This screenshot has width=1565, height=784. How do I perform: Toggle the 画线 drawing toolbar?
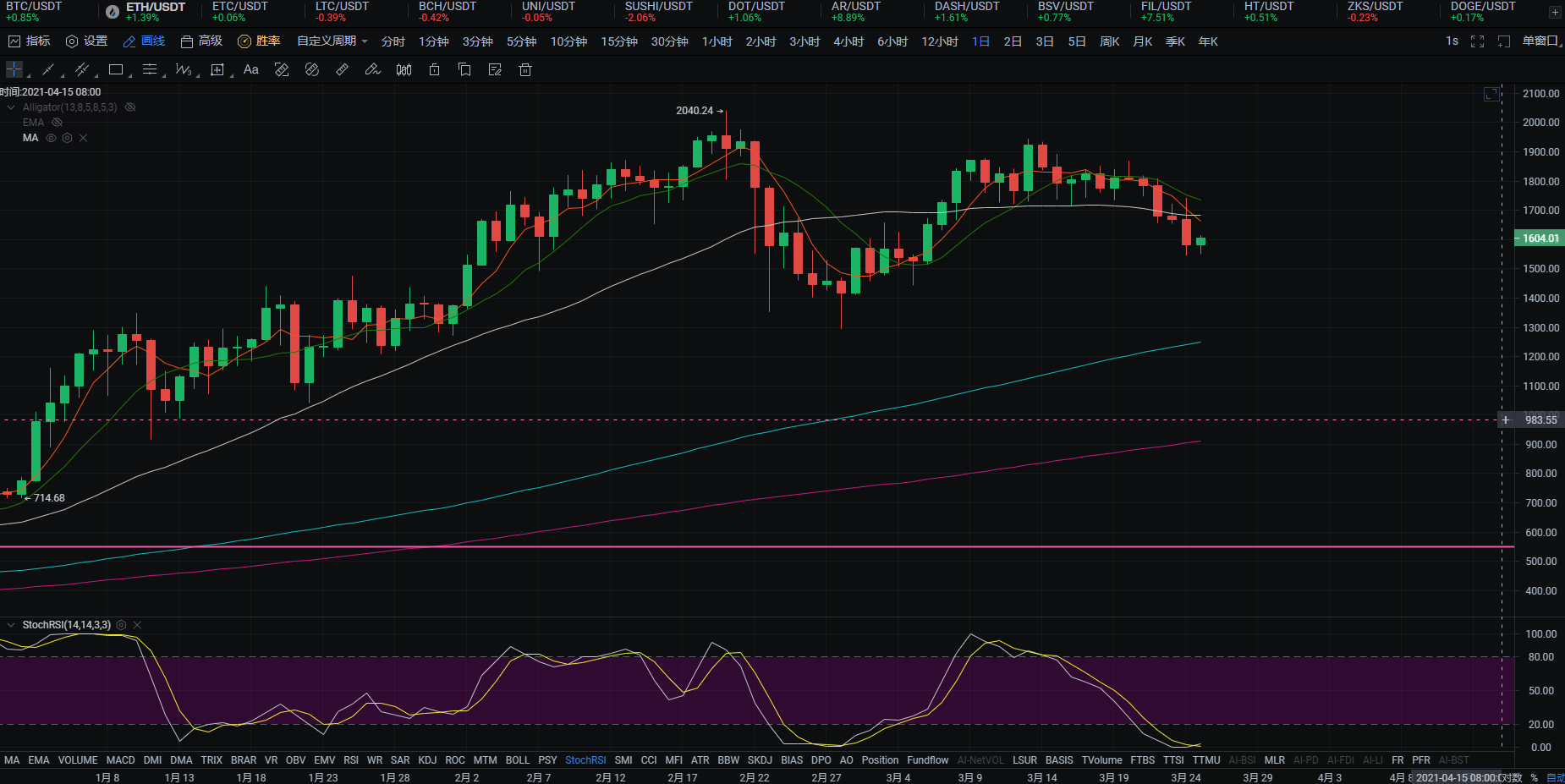pyautogui.click(x=144, y=41)
